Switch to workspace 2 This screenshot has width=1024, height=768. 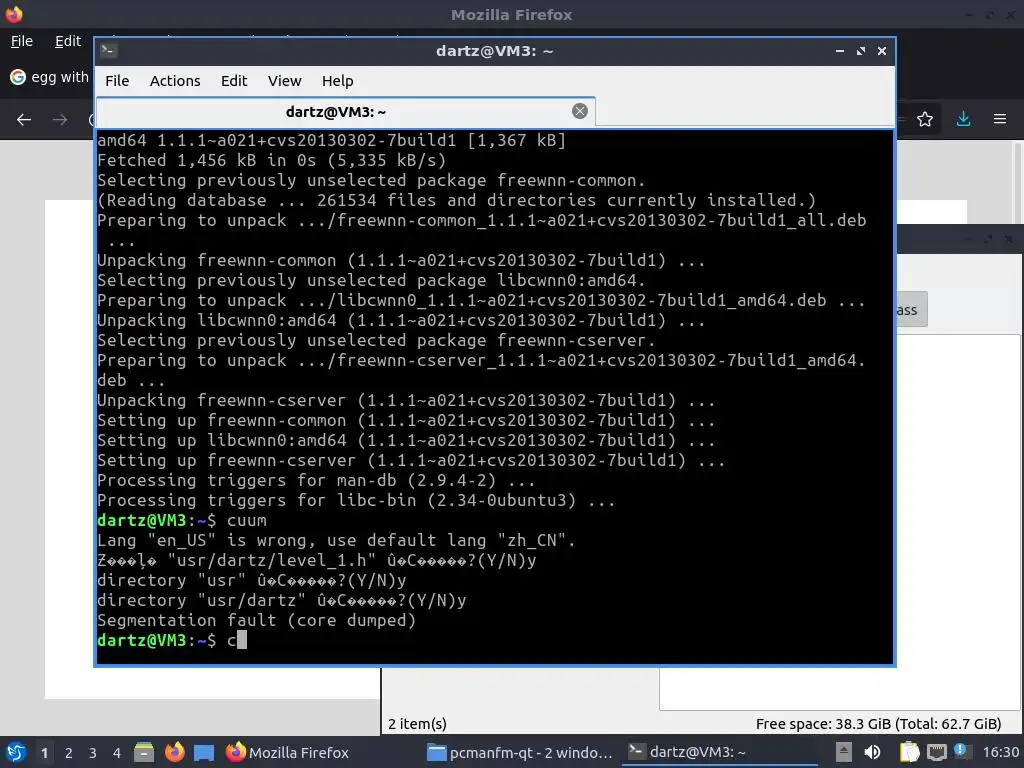[69, 753]
